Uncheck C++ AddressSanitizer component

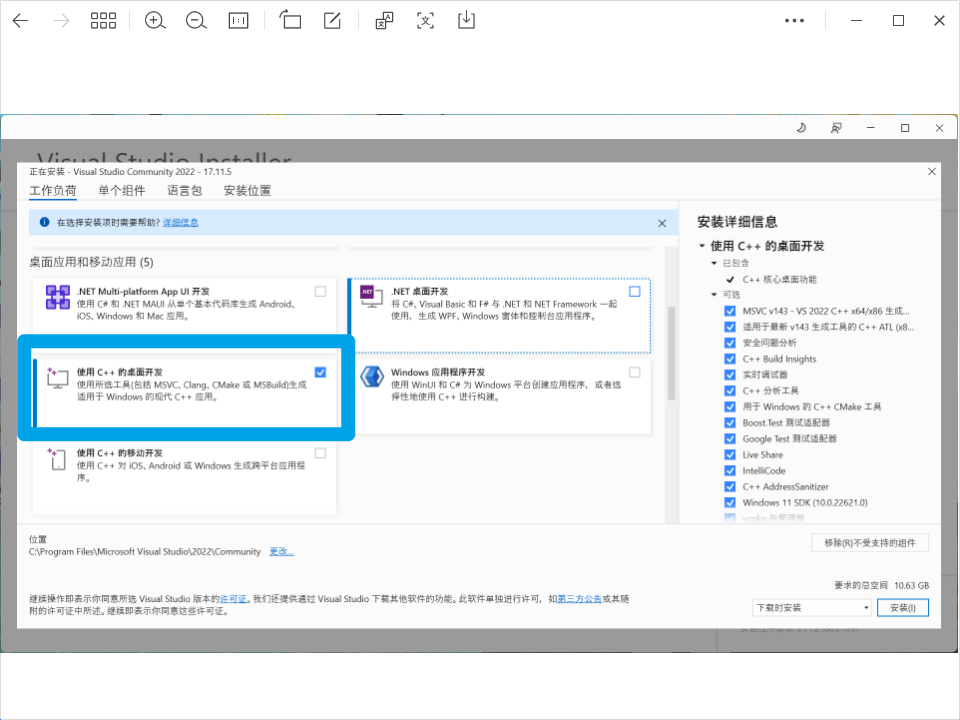[730, 487]
